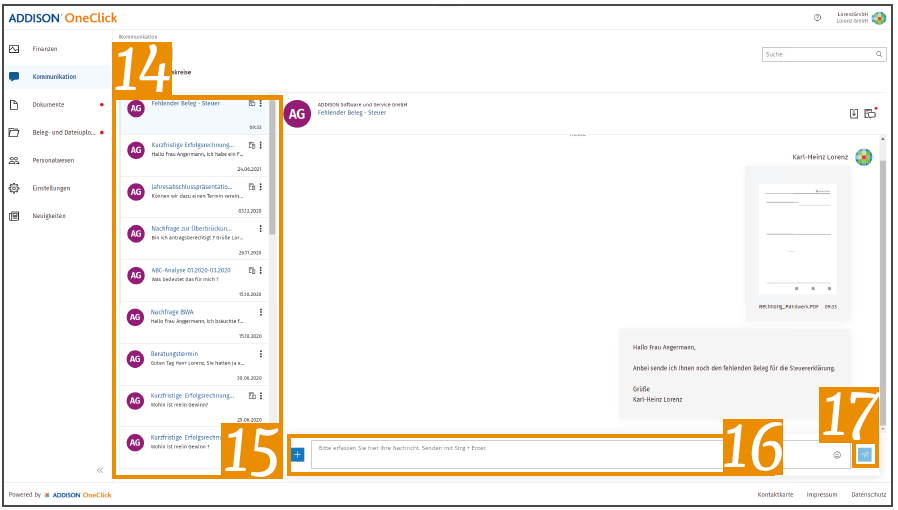
Task: Click the send message paper plane button
Action: click(x=865, y=455)
